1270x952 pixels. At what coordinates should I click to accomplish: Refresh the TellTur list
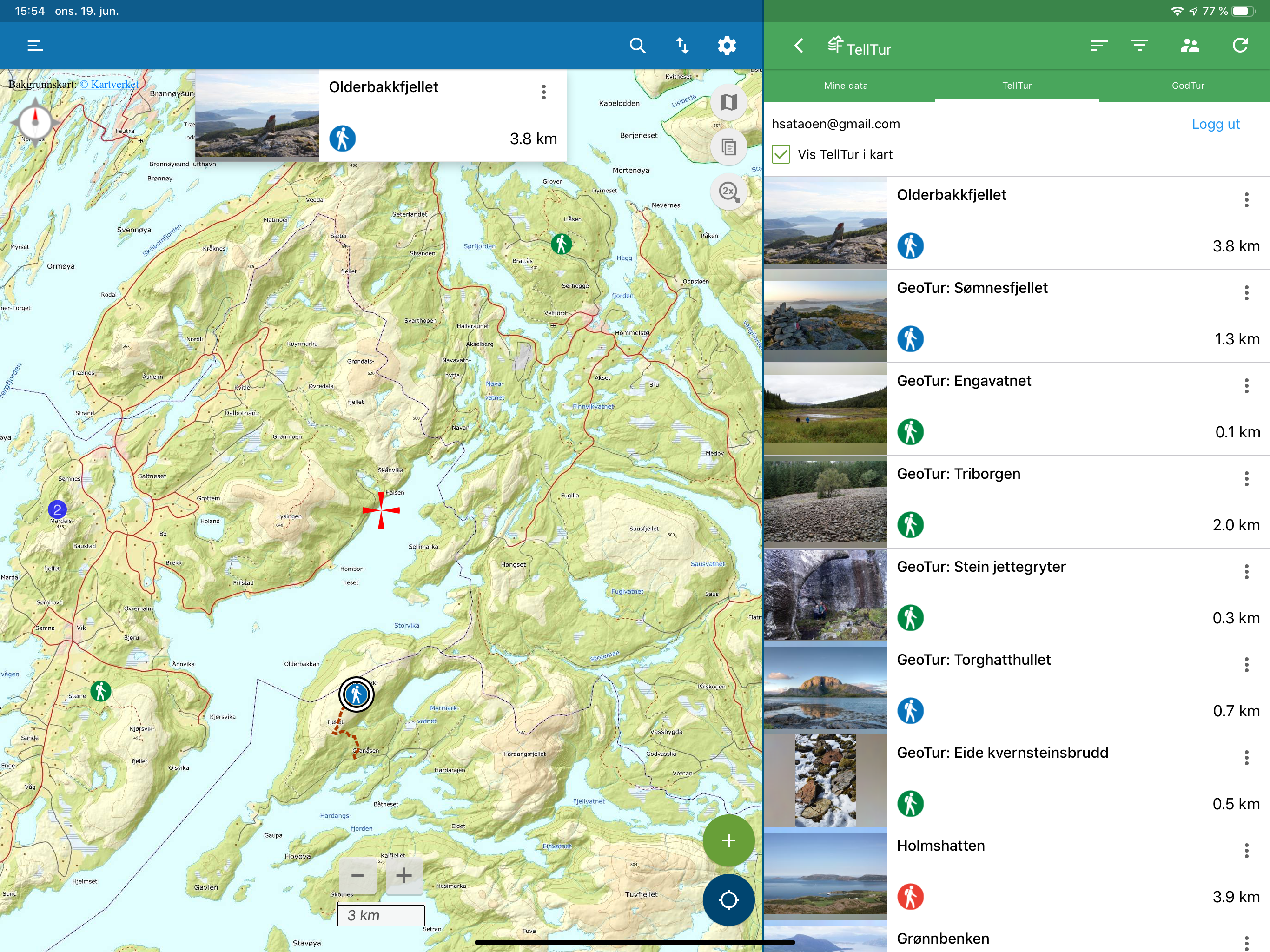coord(1240,46)
